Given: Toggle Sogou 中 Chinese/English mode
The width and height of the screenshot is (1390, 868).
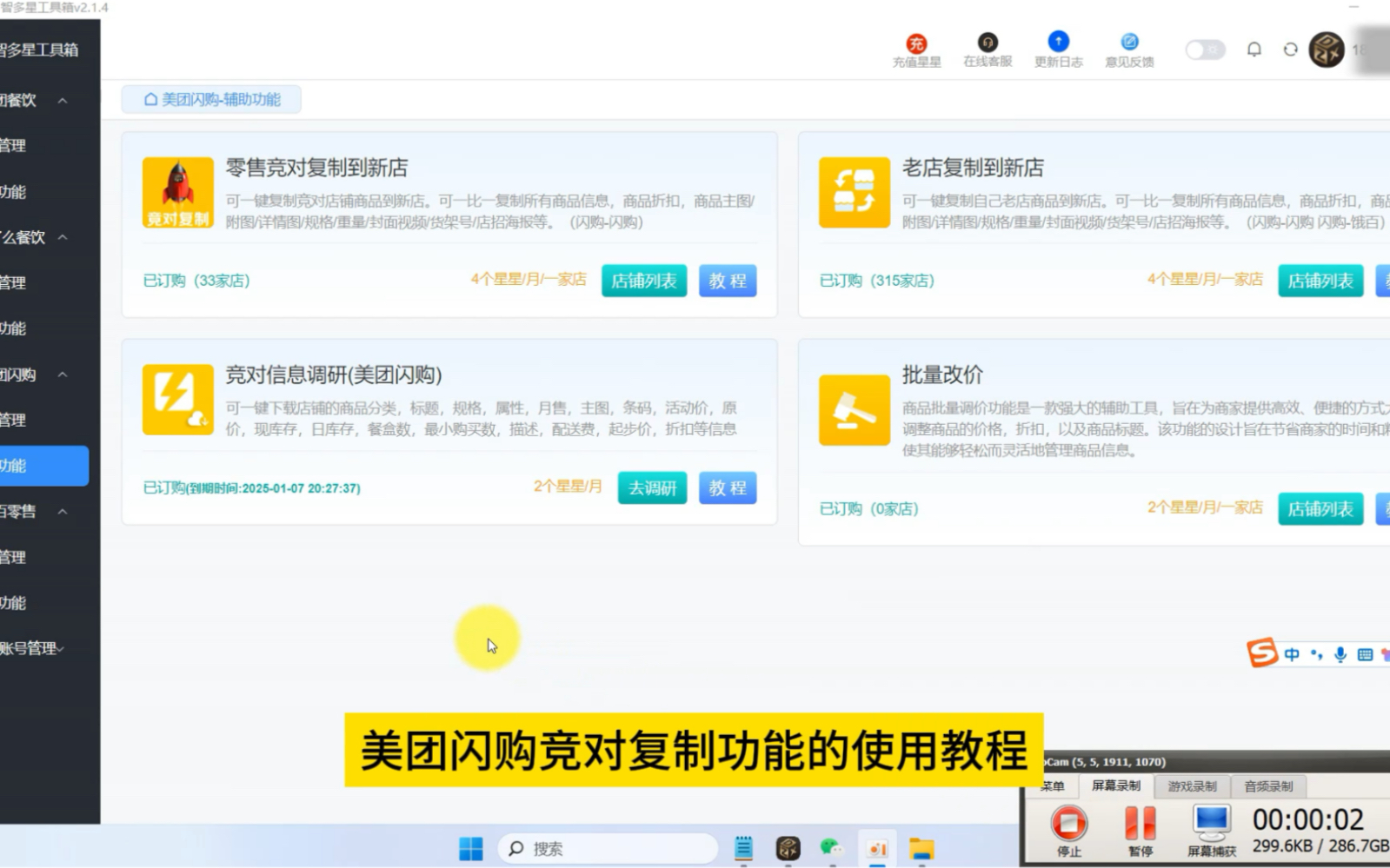Looking at the screenshot, I should 1292,655.
